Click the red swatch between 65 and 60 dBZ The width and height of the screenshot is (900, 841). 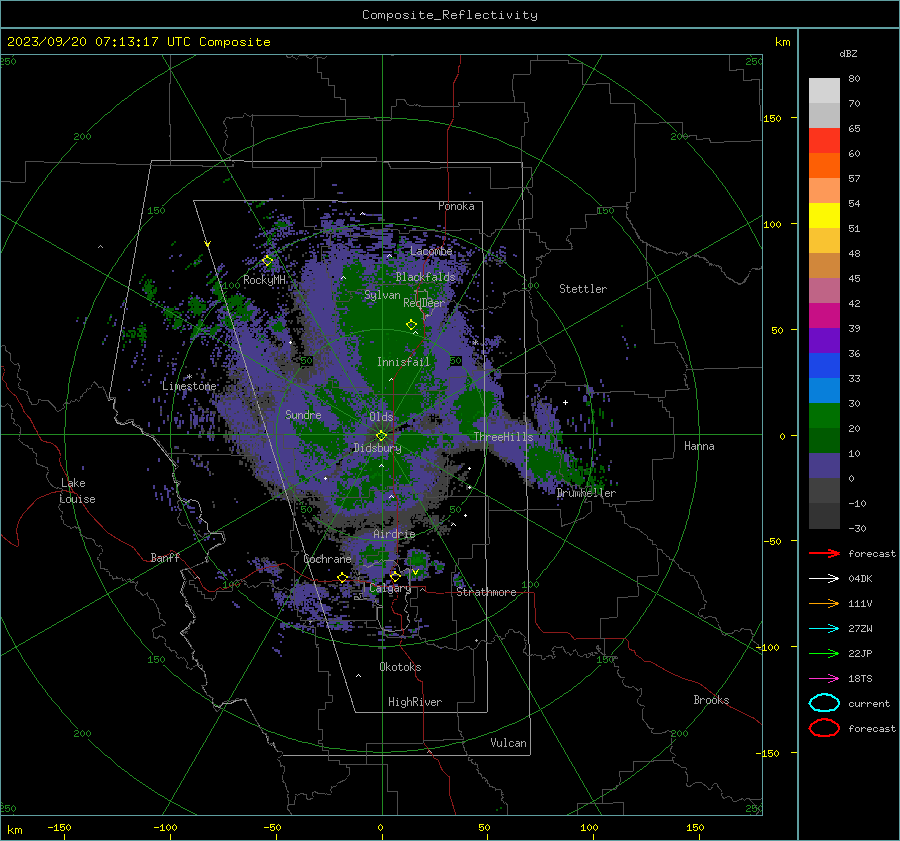click(x=824, y=140)
